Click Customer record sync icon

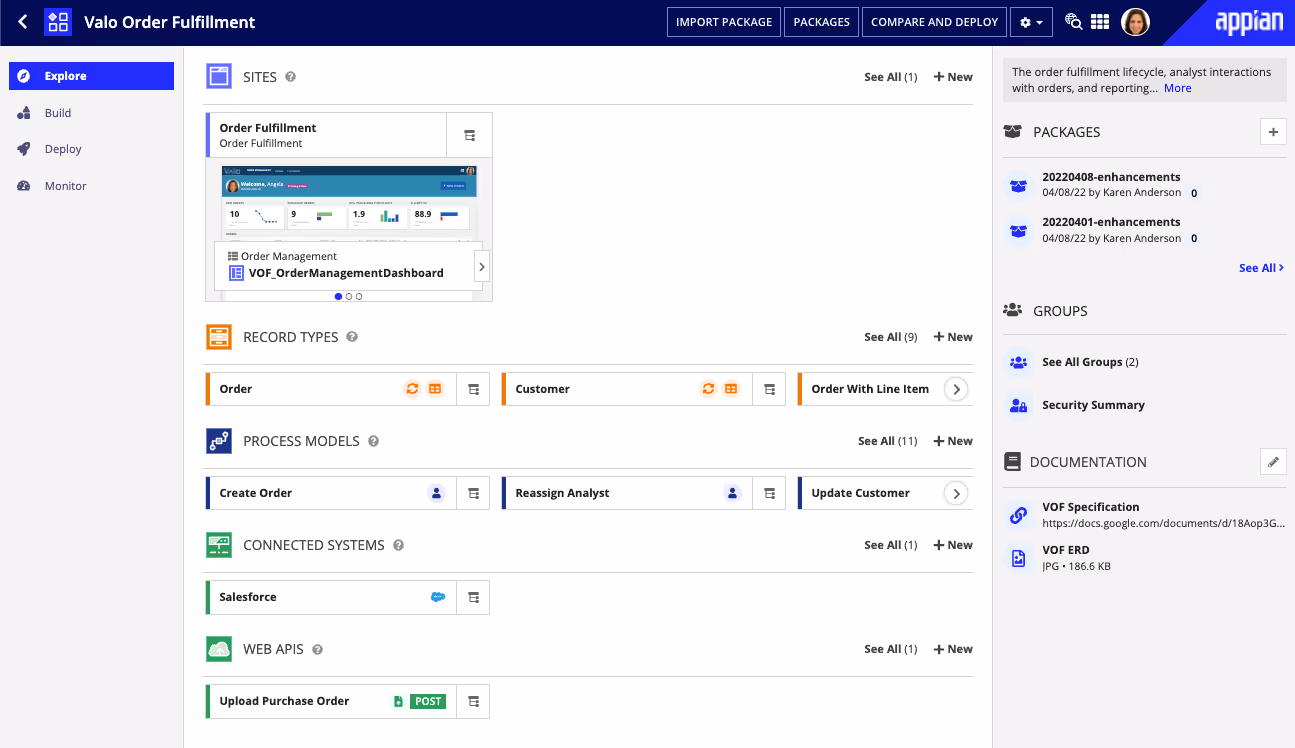coord(708,389)
